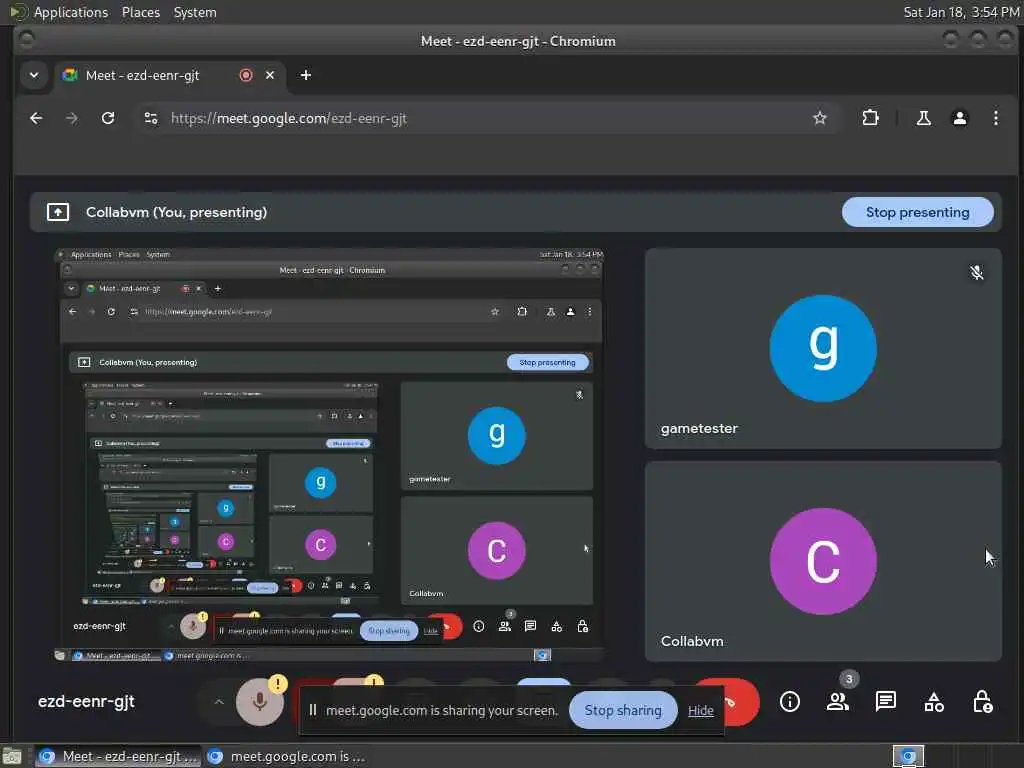Open Chromium labs flask icon

tap(923, 118)
